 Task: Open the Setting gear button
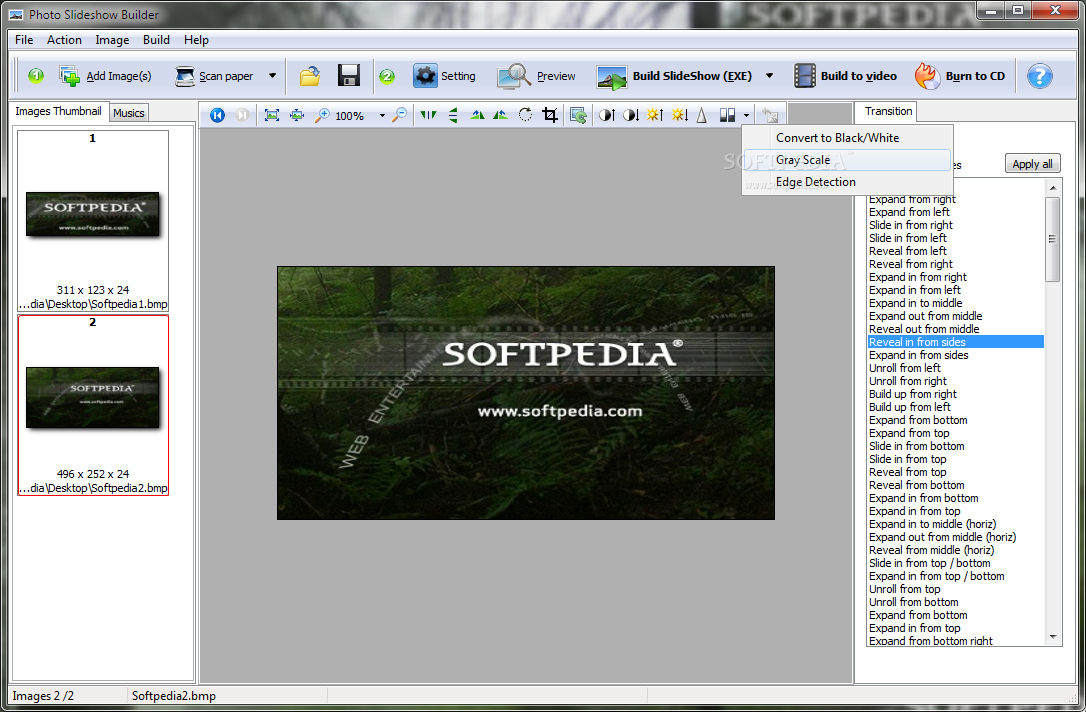[444, 75]
